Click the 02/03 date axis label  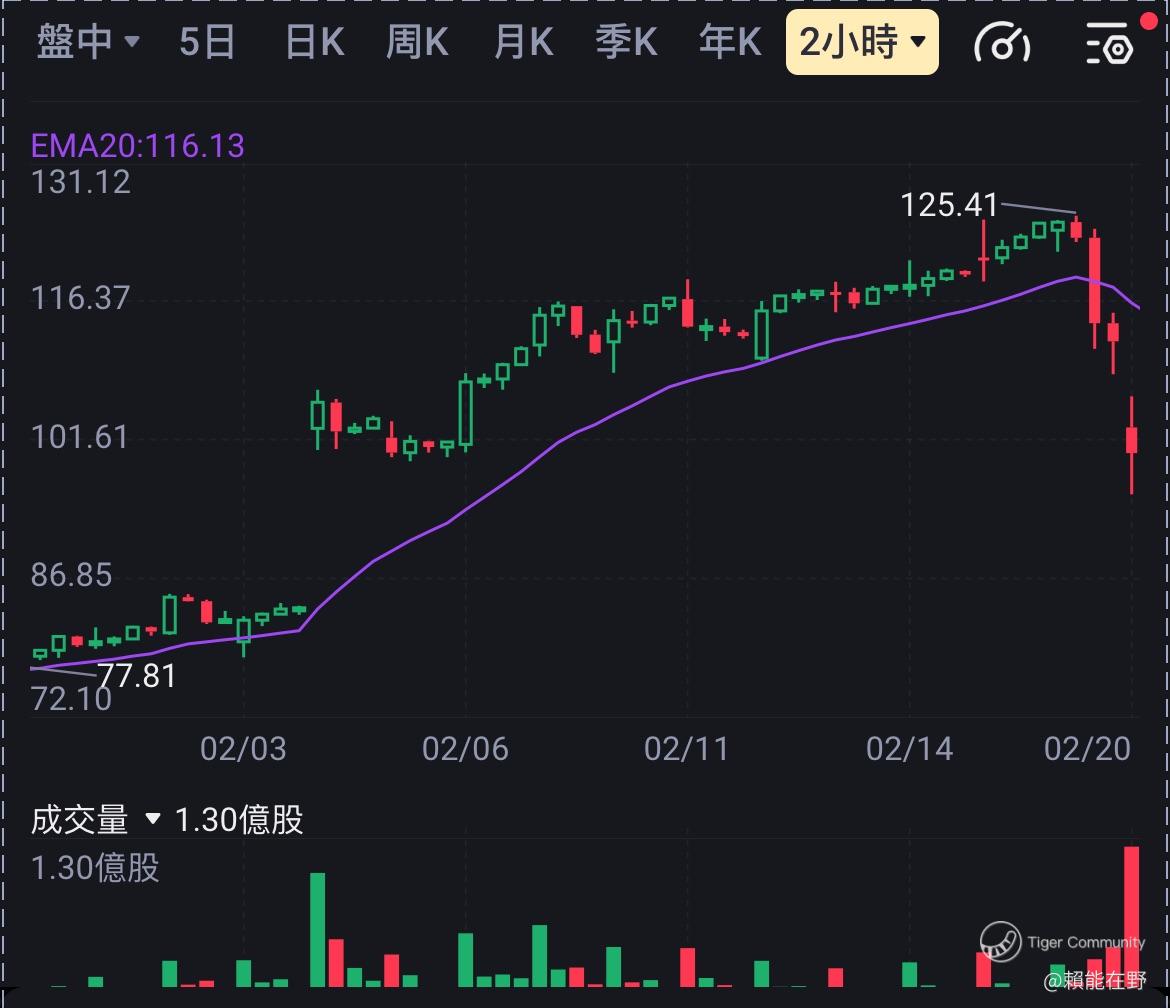coord(243,749)
